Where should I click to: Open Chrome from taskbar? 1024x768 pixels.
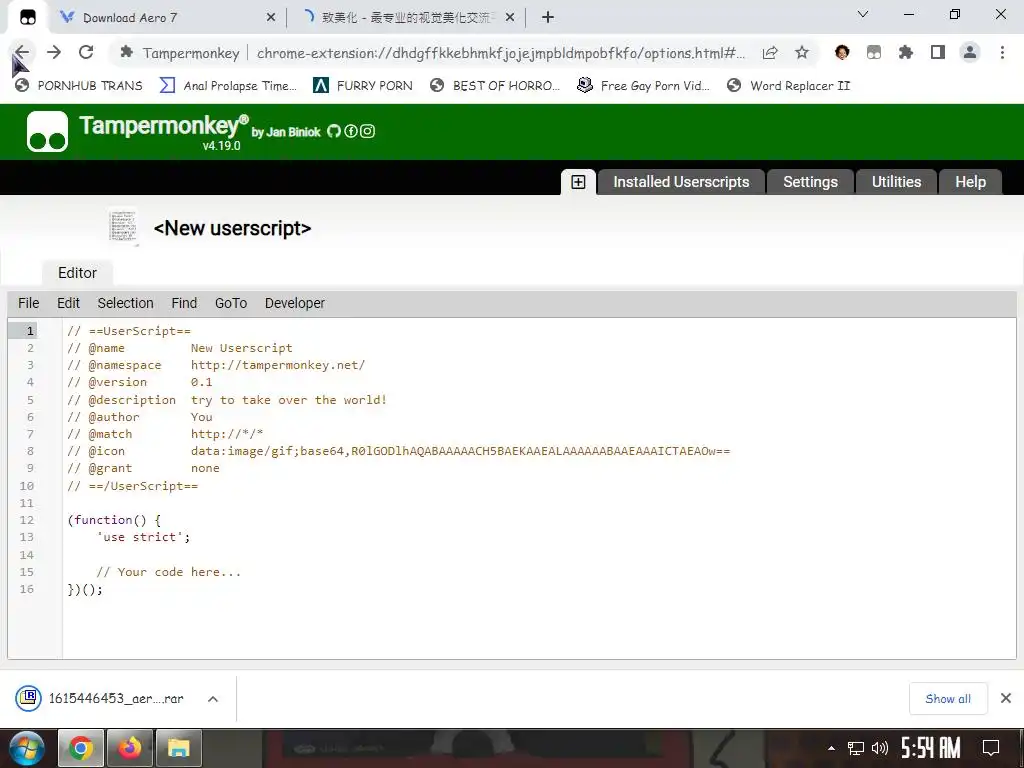[x=80, y=748]
